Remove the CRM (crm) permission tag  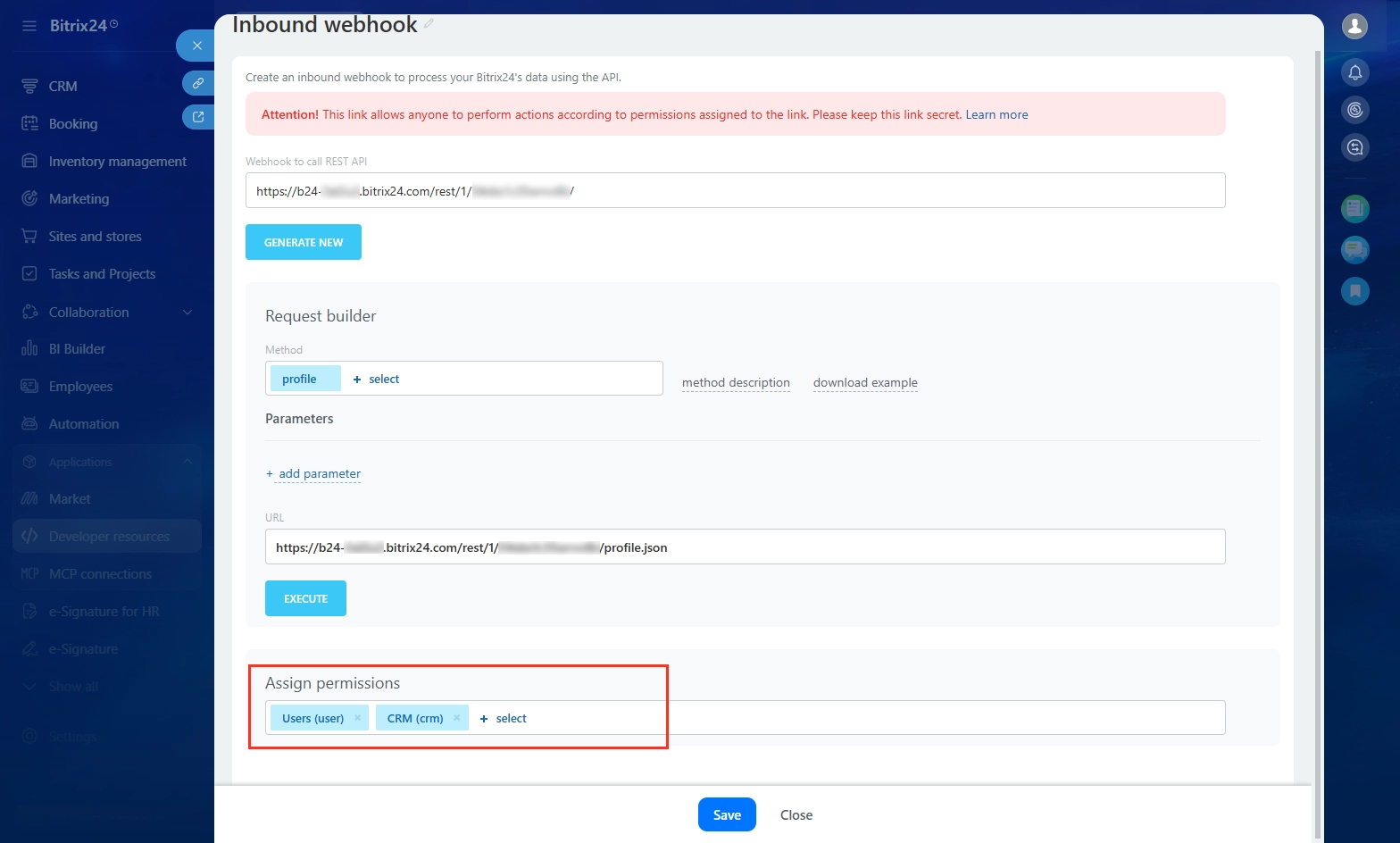click(x=456, y=718)
